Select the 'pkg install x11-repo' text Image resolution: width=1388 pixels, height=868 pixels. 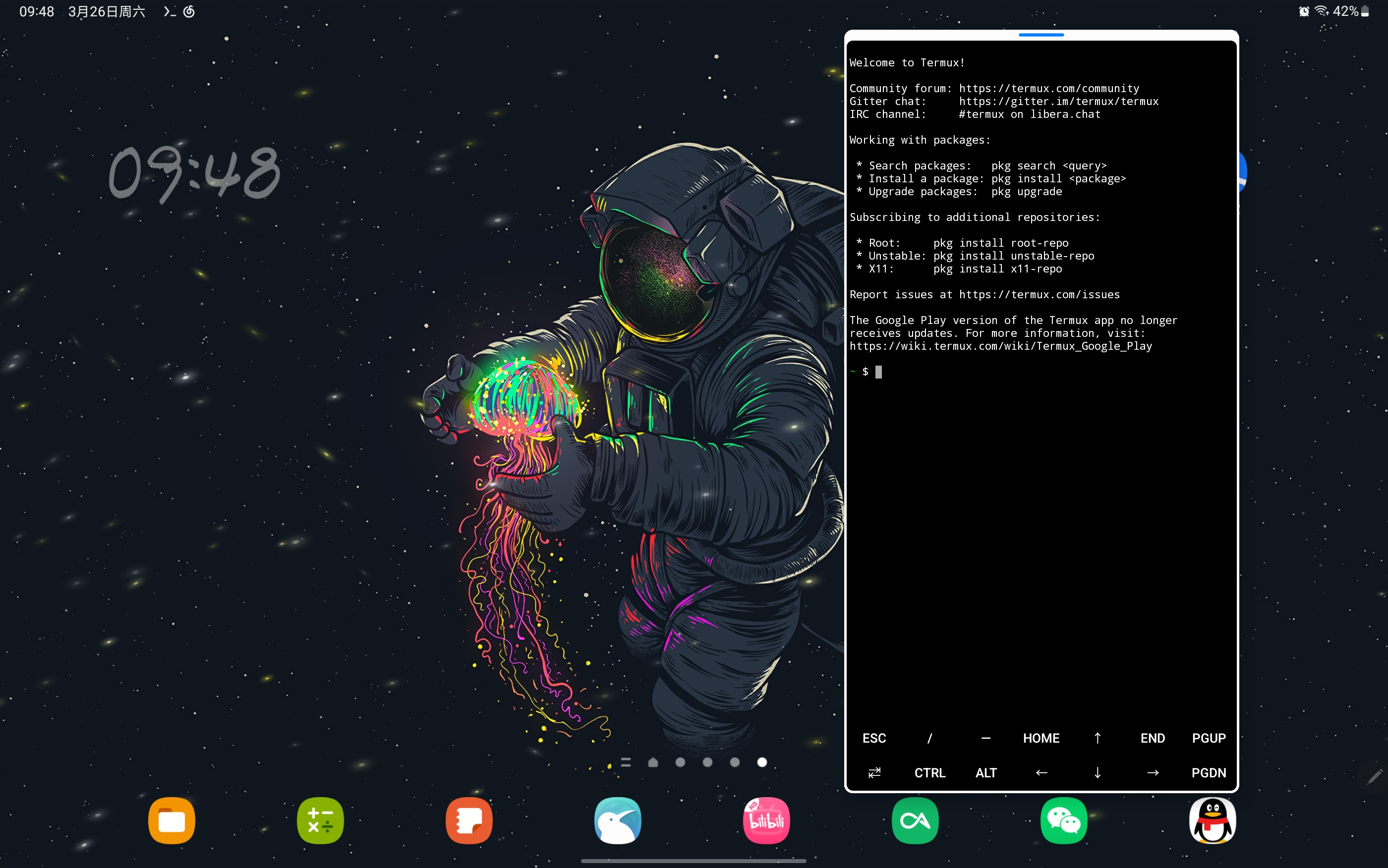tap(997, 269)
